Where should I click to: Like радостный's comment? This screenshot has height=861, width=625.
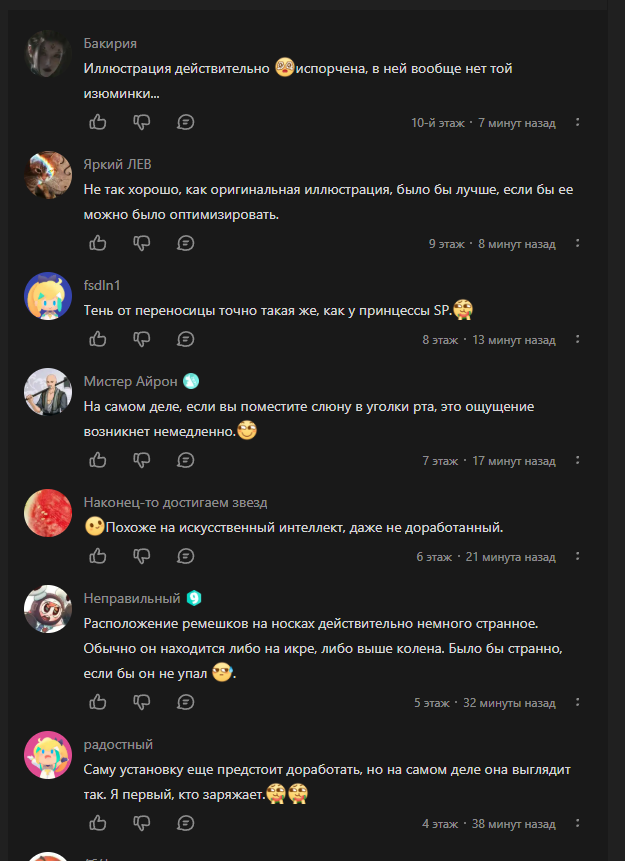98,823
